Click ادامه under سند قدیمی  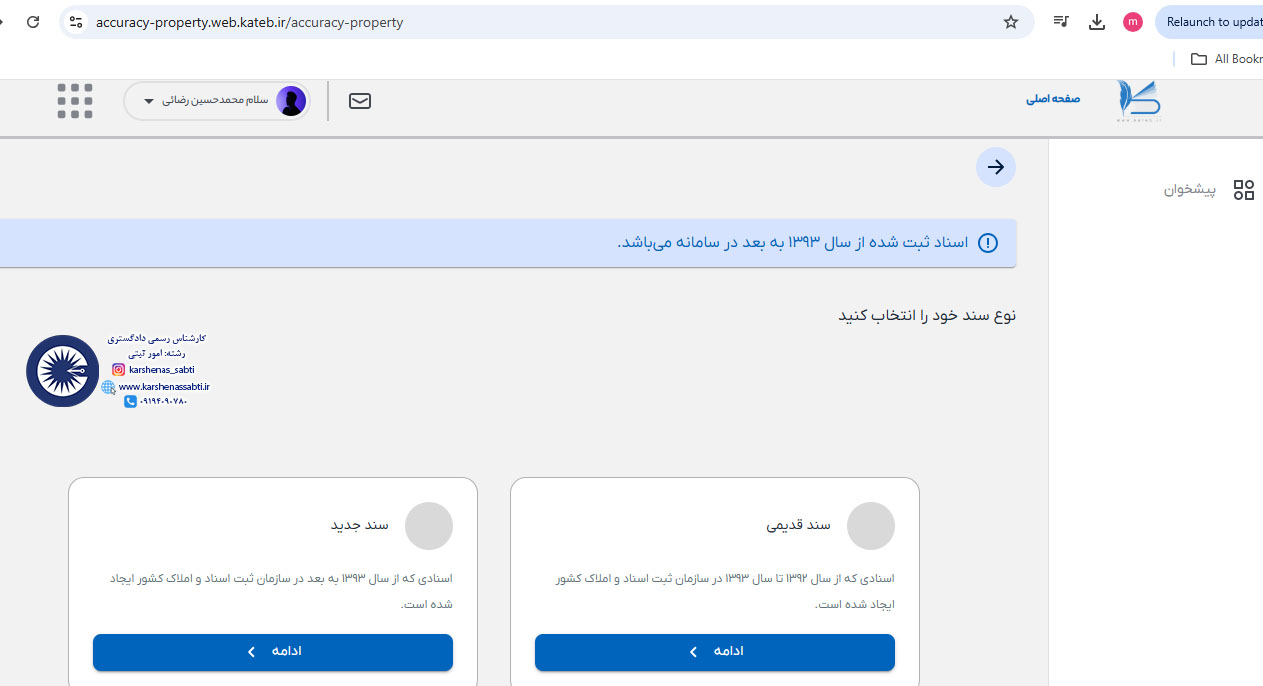715,652
